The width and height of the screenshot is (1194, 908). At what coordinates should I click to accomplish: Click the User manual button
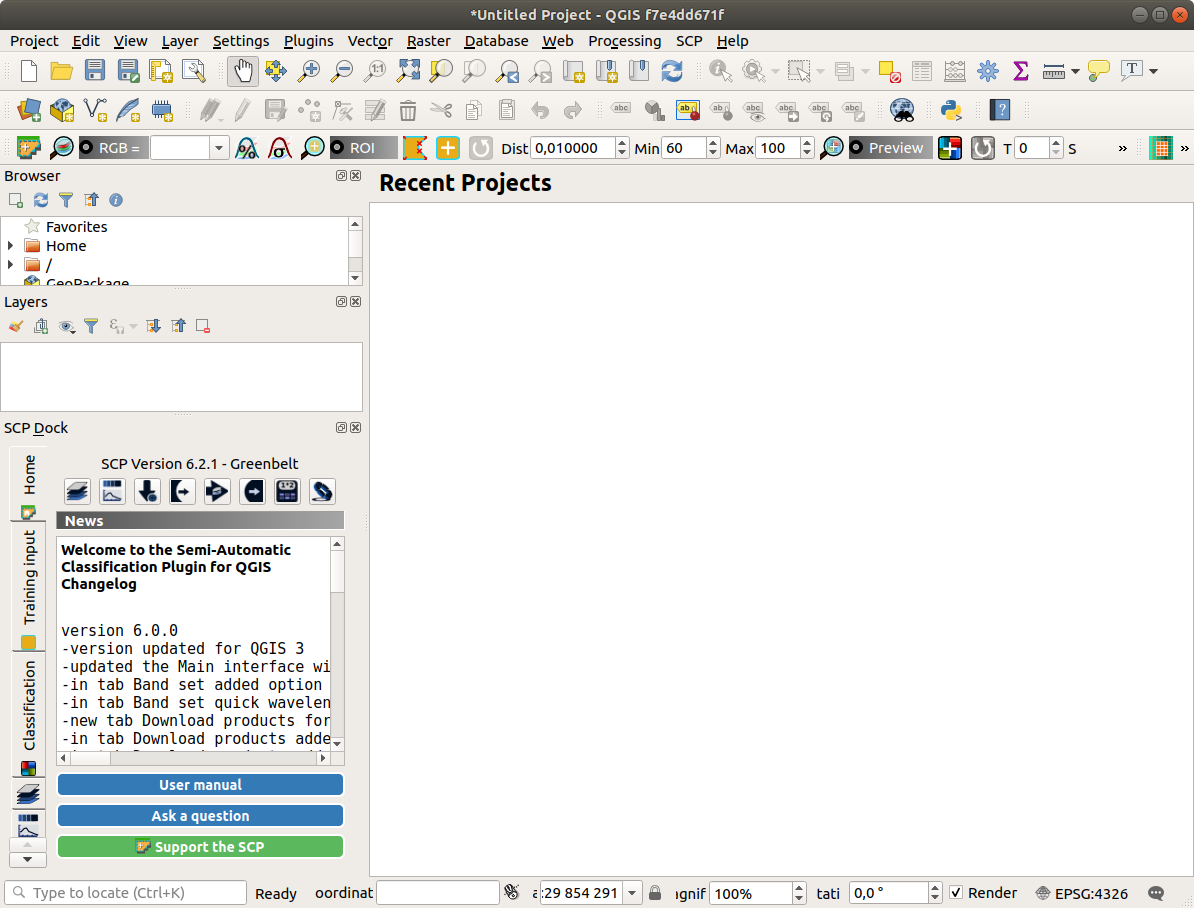click(200, 785)
